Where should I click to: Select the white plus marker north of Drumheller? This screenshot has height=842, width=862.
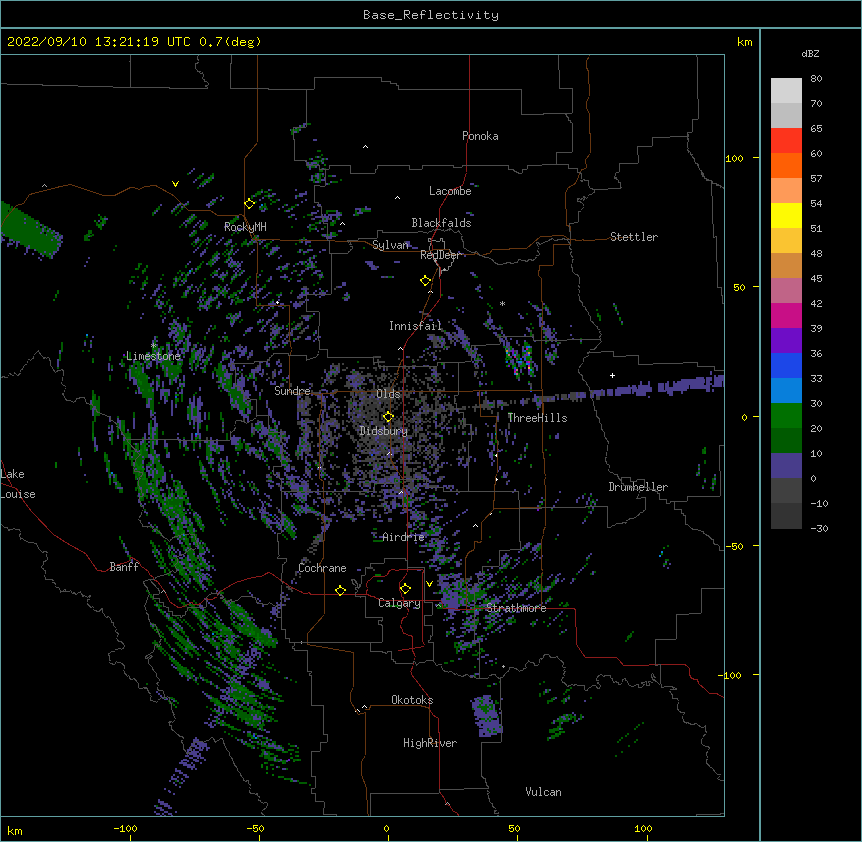(612, 375)
